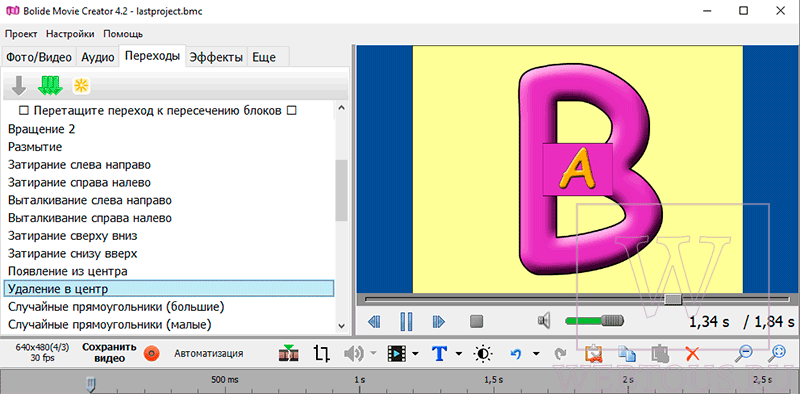800x394 pixels.
Task: Switch to the Эффекты tab
Action: coord(216,57)
